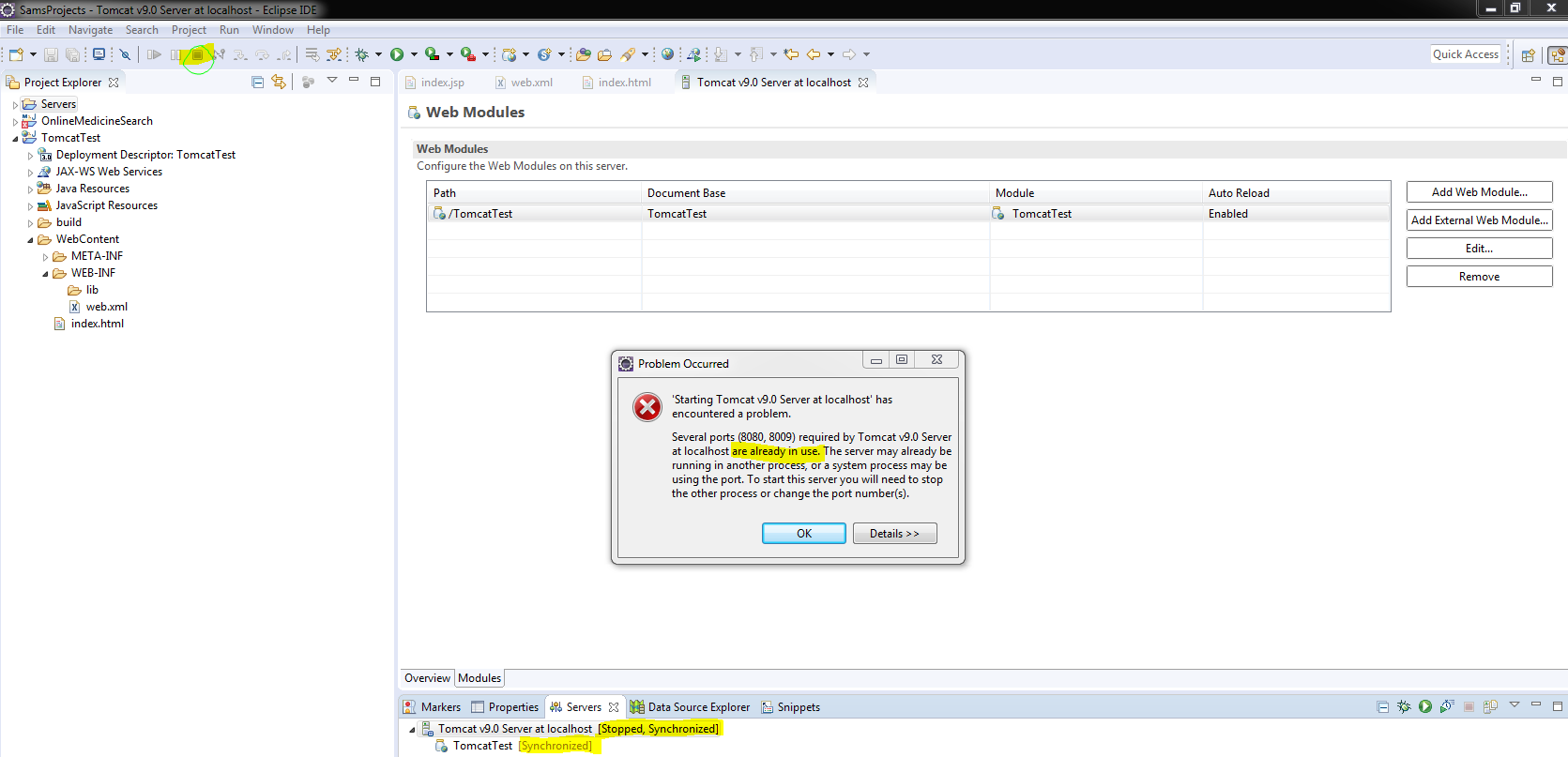The width and height of the screenshot is (1568, 757).
Task: Start the server in profile mode
Action: (1447, 707)
